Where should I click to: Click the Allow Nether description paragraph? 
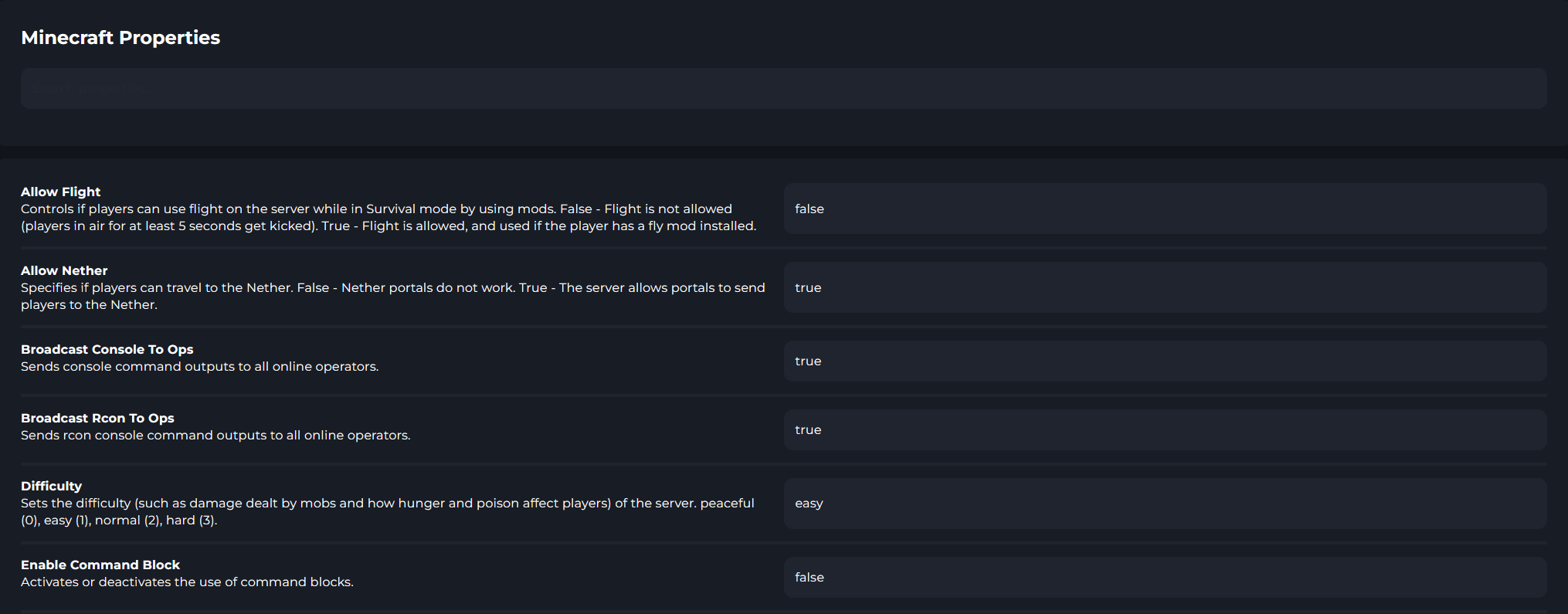point(392,296)
